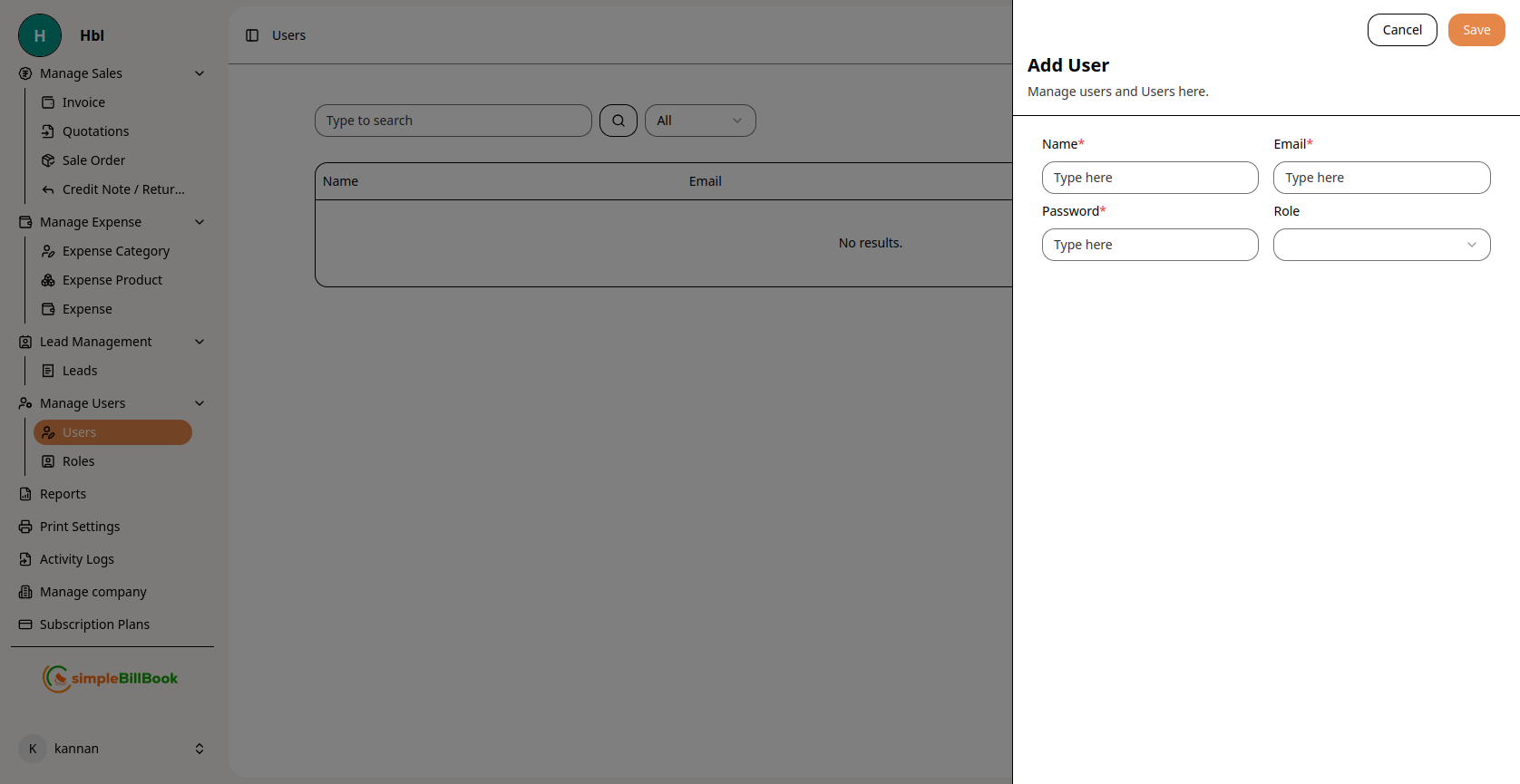Open Manage company page
The height and width of the screenshot is (784, 1520).
(x=93, y=592)
